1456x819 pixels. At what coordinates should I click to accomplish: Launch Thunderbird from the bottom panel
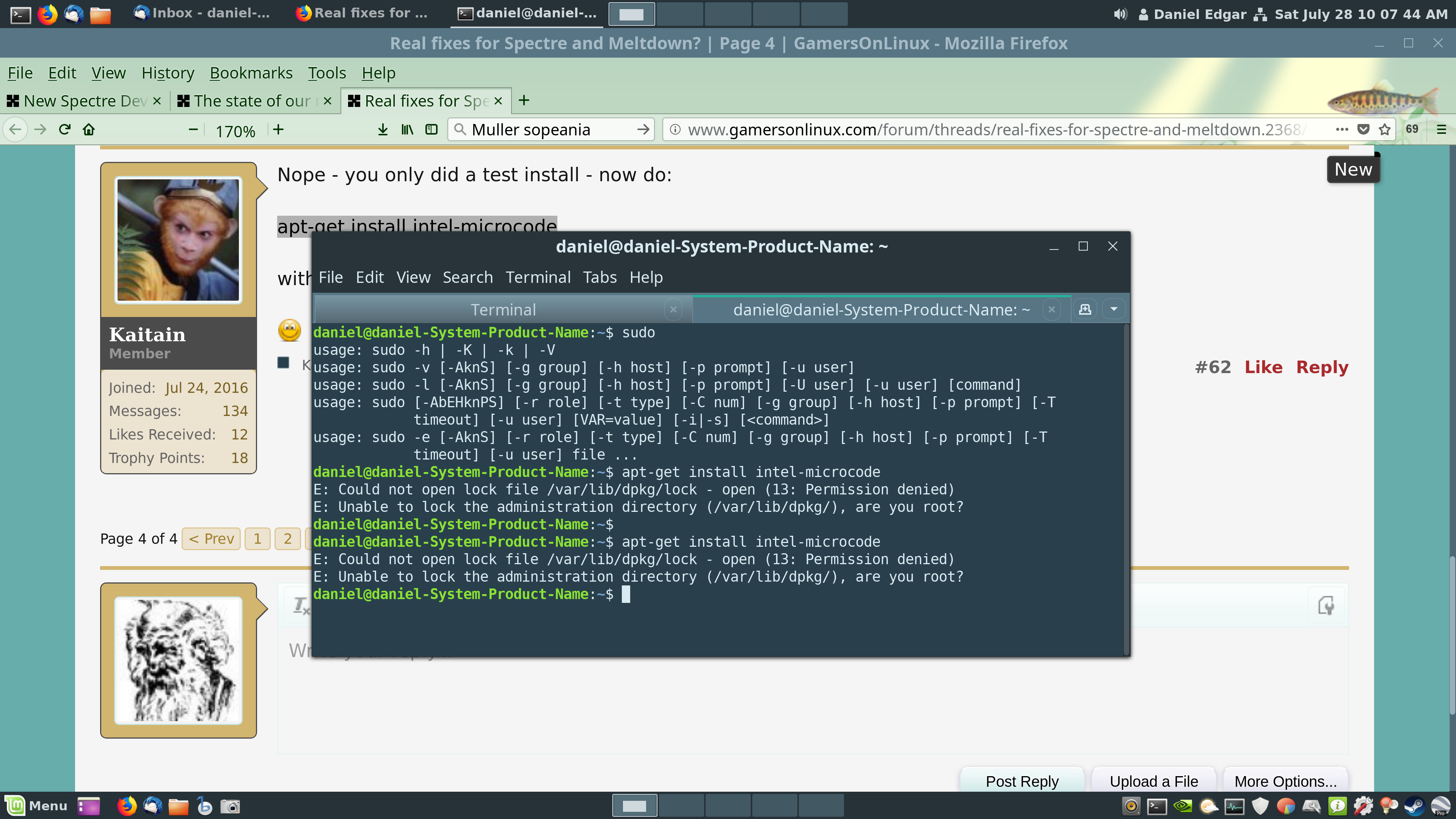[152, 806]
